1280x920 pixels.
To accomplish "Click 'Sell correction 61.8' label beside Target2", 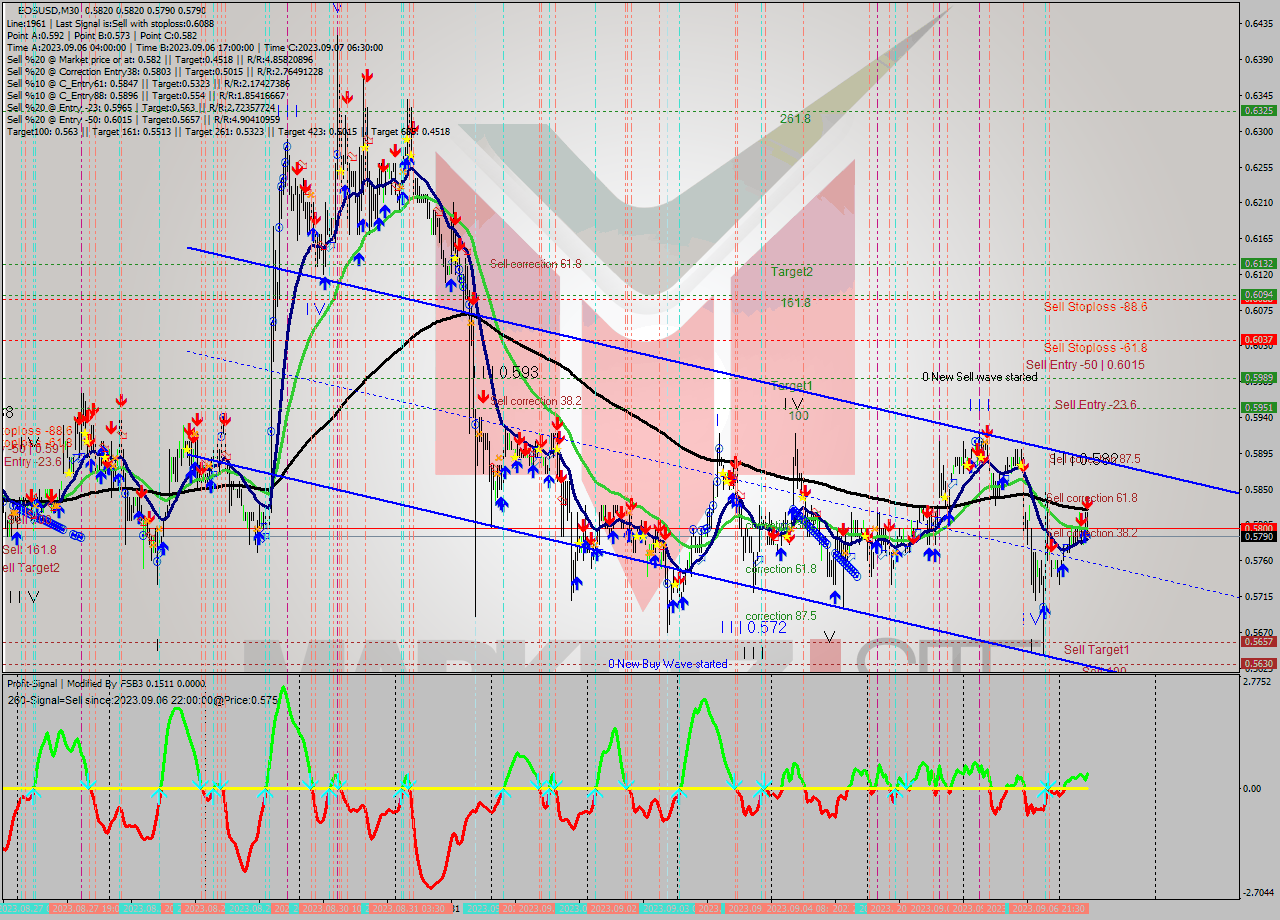I will (x=536, y=264).
